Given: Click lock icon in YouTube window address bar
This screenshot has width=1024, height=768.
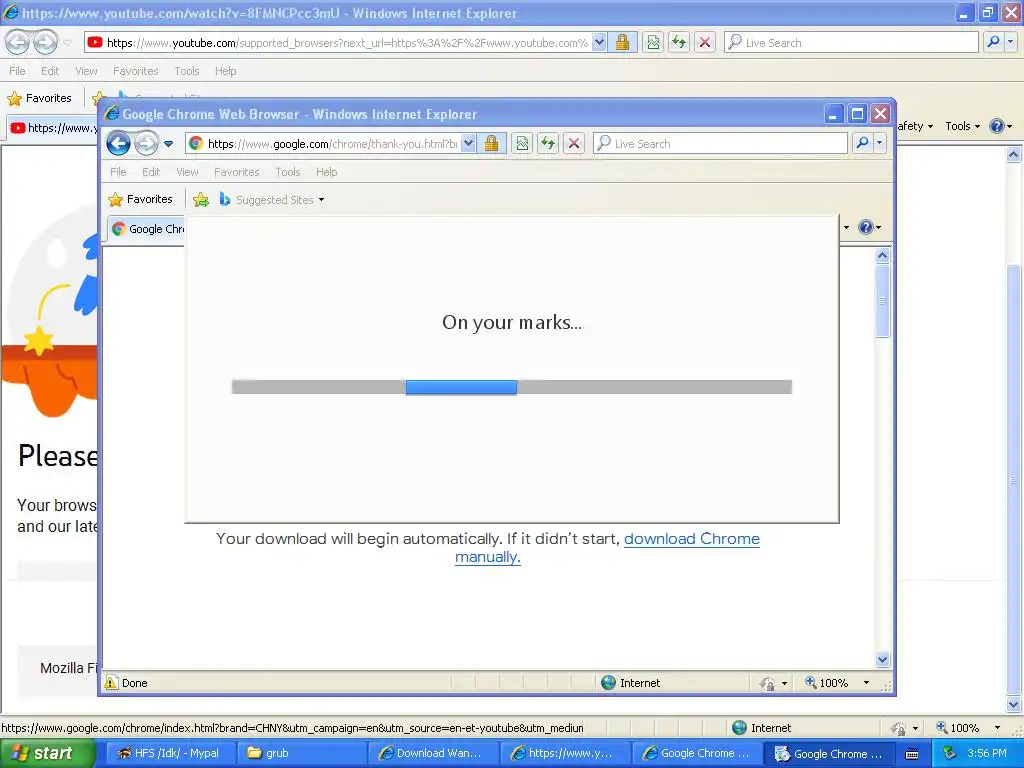Looking at the screenshot, I should 622,42.
